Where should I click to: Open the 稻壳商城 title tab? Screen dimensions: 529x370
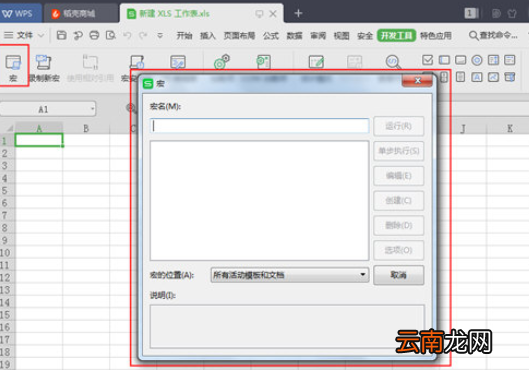[x=80, y=13]
